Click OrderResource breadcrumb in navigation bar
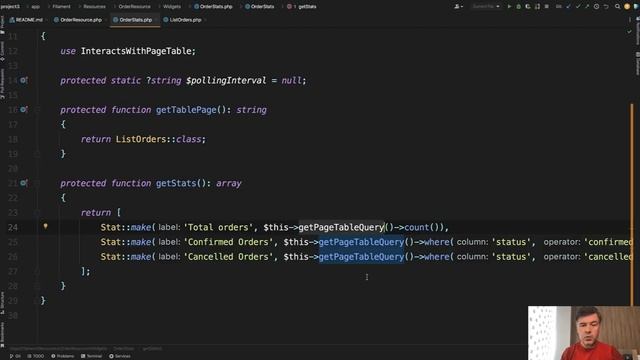The width and height of the screenshot is (640, 360). point(134,7)
